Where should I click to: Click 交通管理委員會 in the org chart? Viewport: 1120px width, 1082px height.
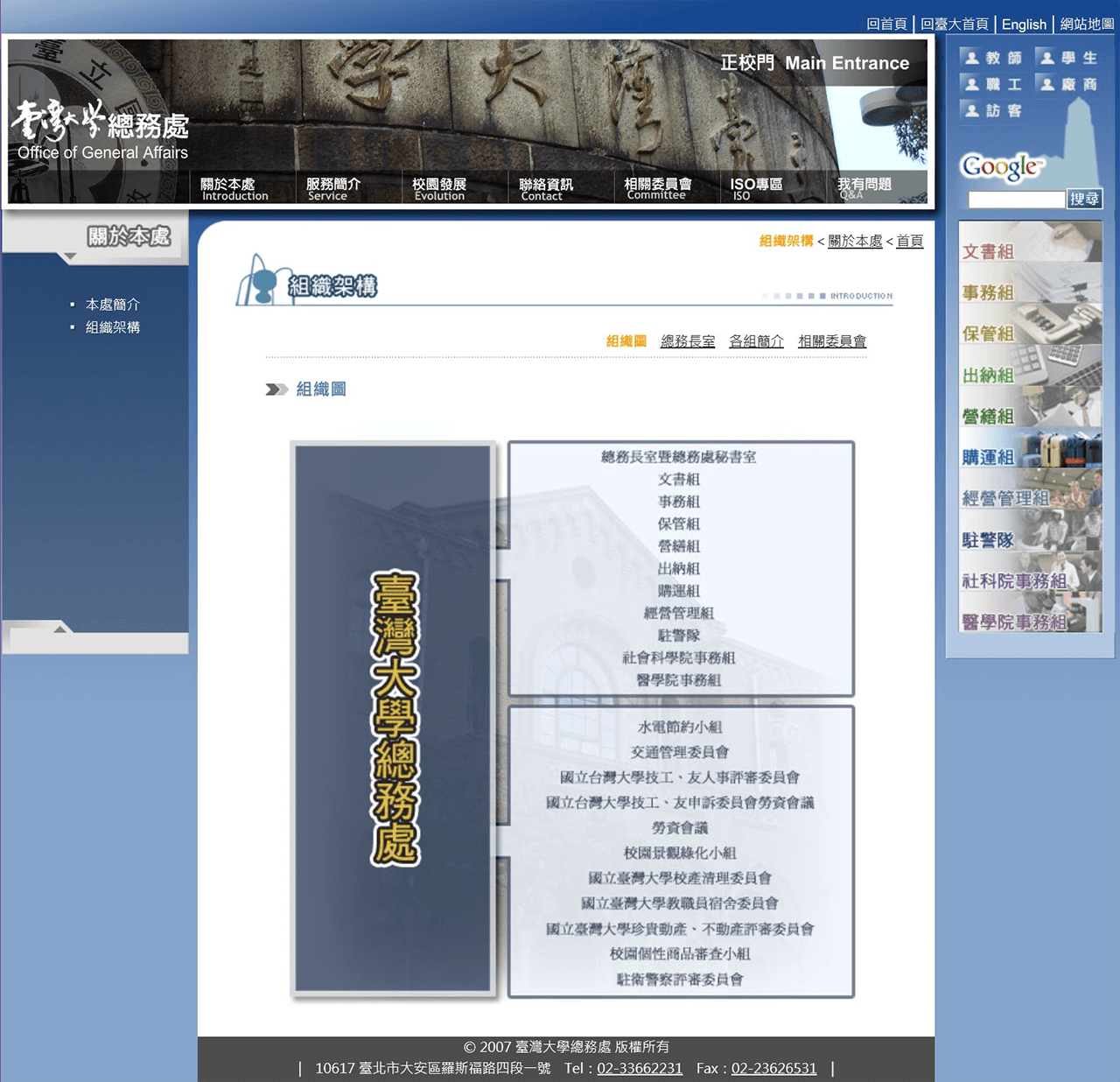click(680, 752)
